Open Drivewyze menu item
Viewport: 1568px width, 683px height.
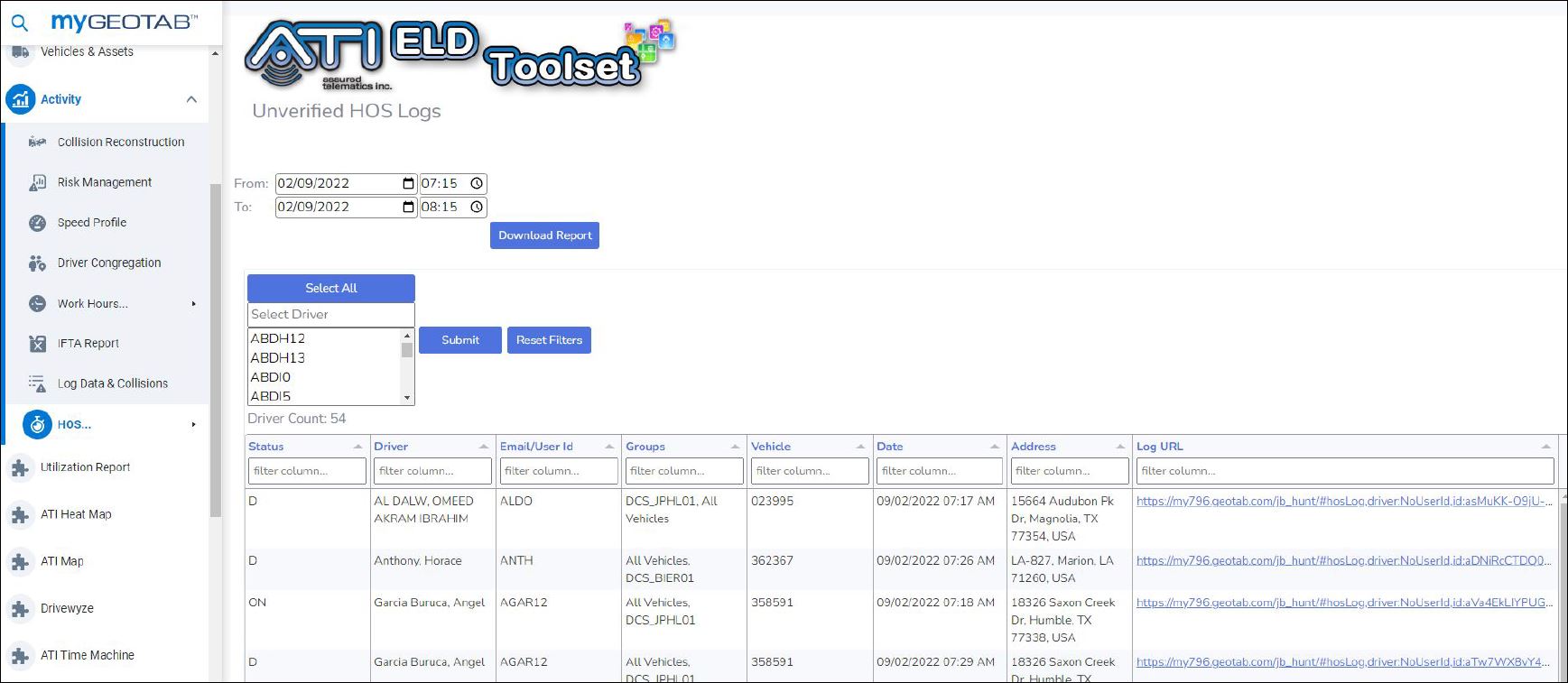pyautogui.click(x=67, y=608)
